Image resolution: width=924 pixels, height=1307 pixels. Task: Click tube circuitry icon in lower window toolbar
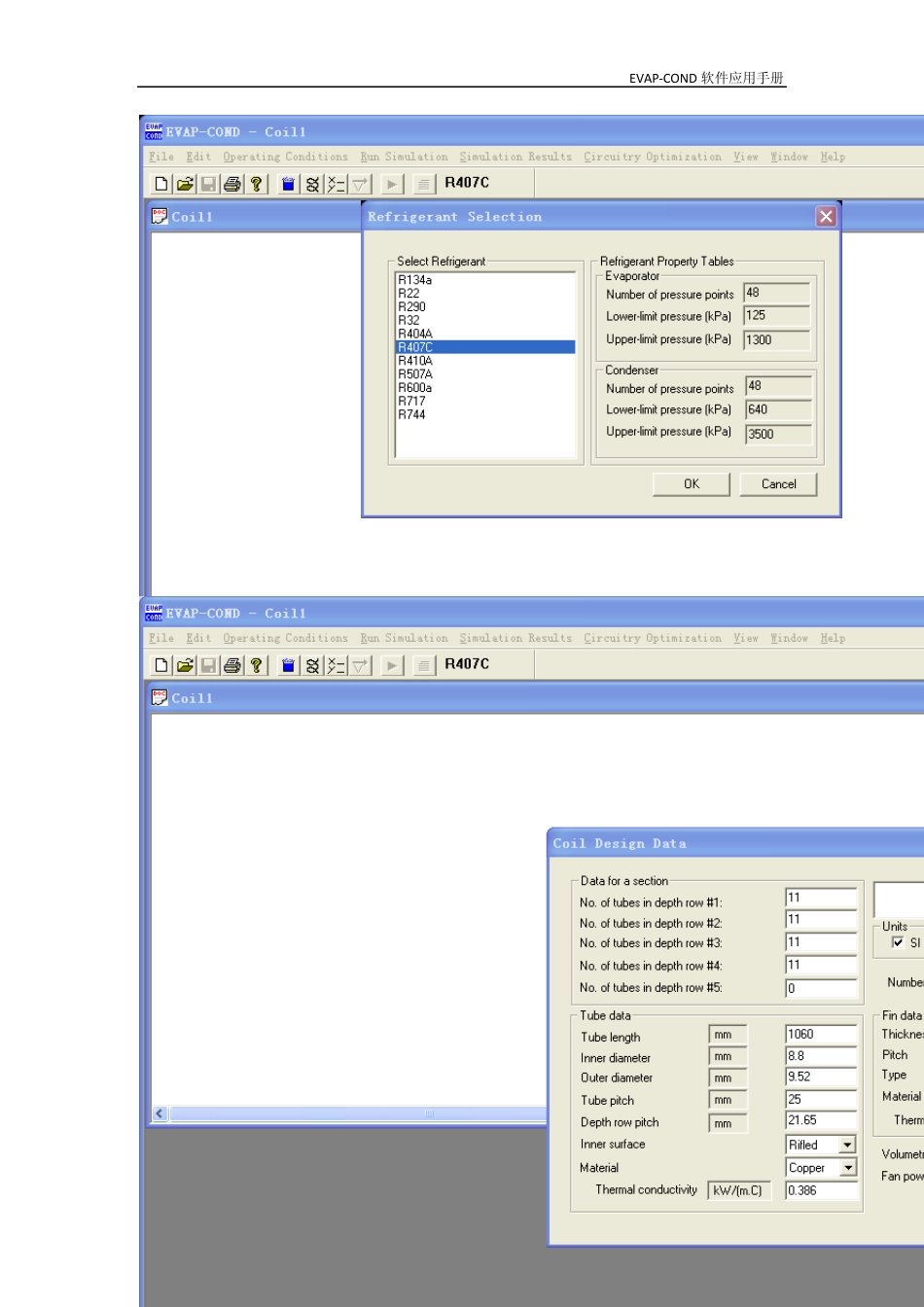point(337,665)
